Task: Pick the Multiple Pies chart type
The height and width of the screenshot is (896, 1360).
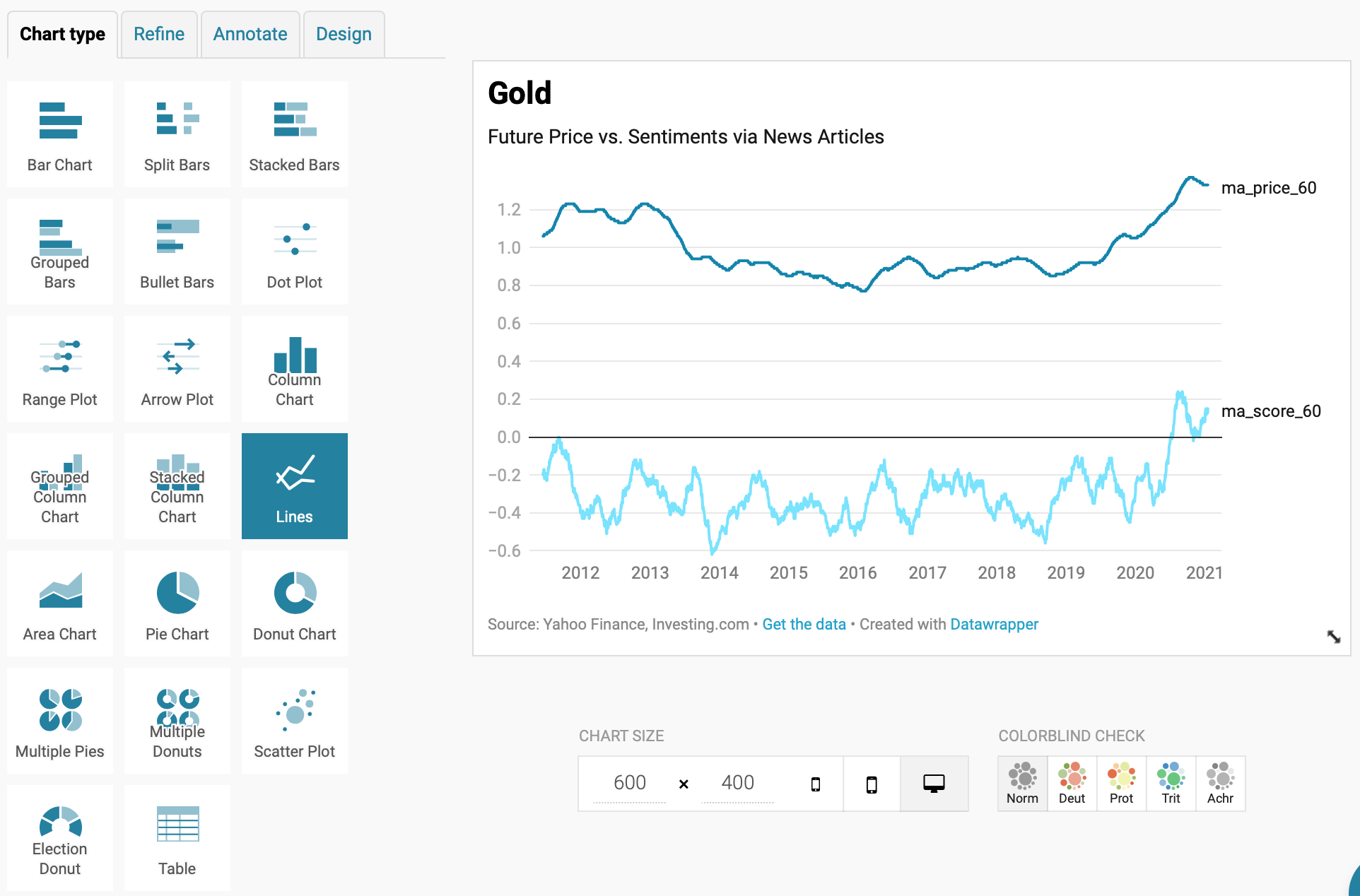Action: point(60,721)
